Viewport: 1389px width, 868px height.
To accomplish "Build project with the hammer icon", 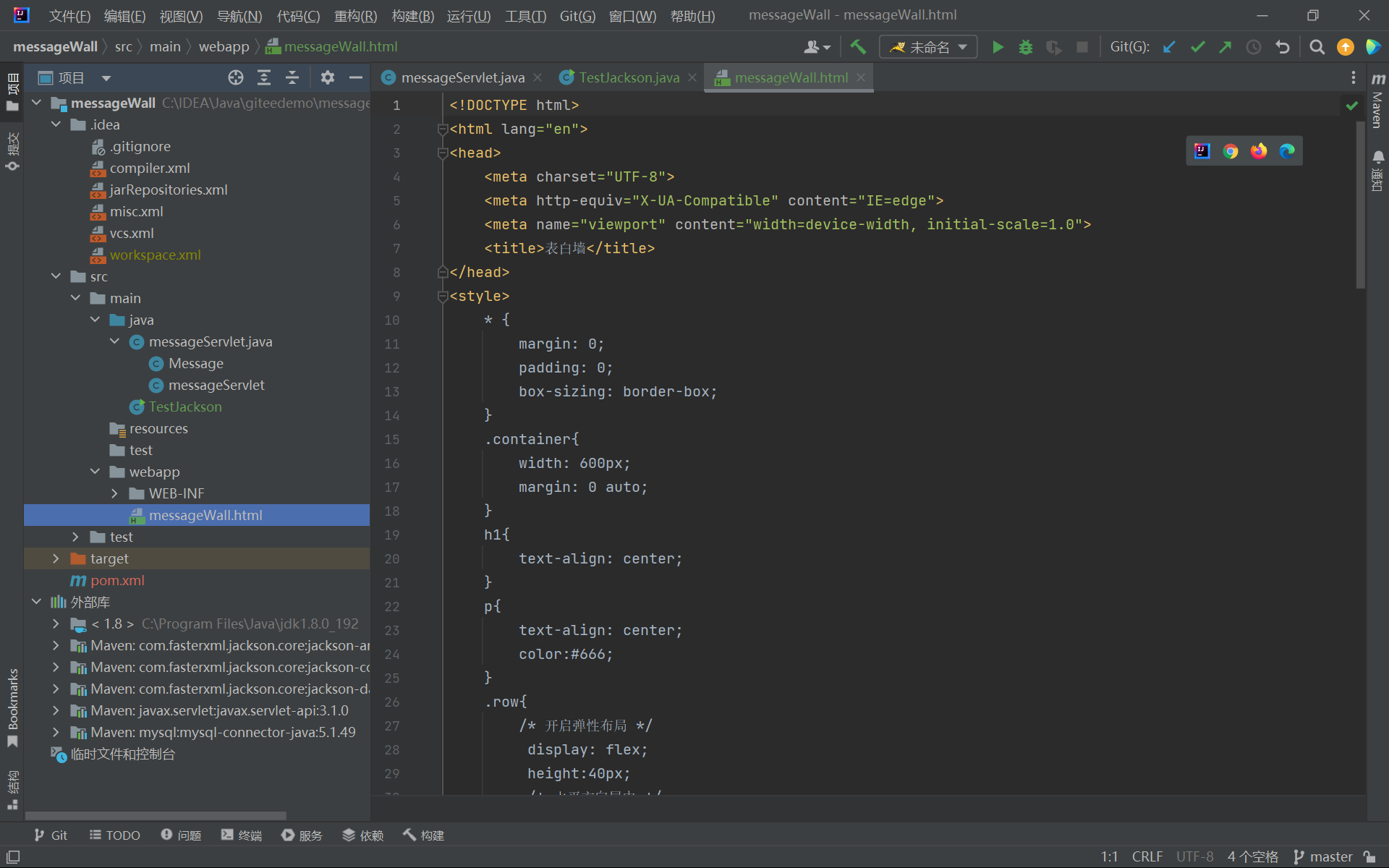I will pos(858,47).
